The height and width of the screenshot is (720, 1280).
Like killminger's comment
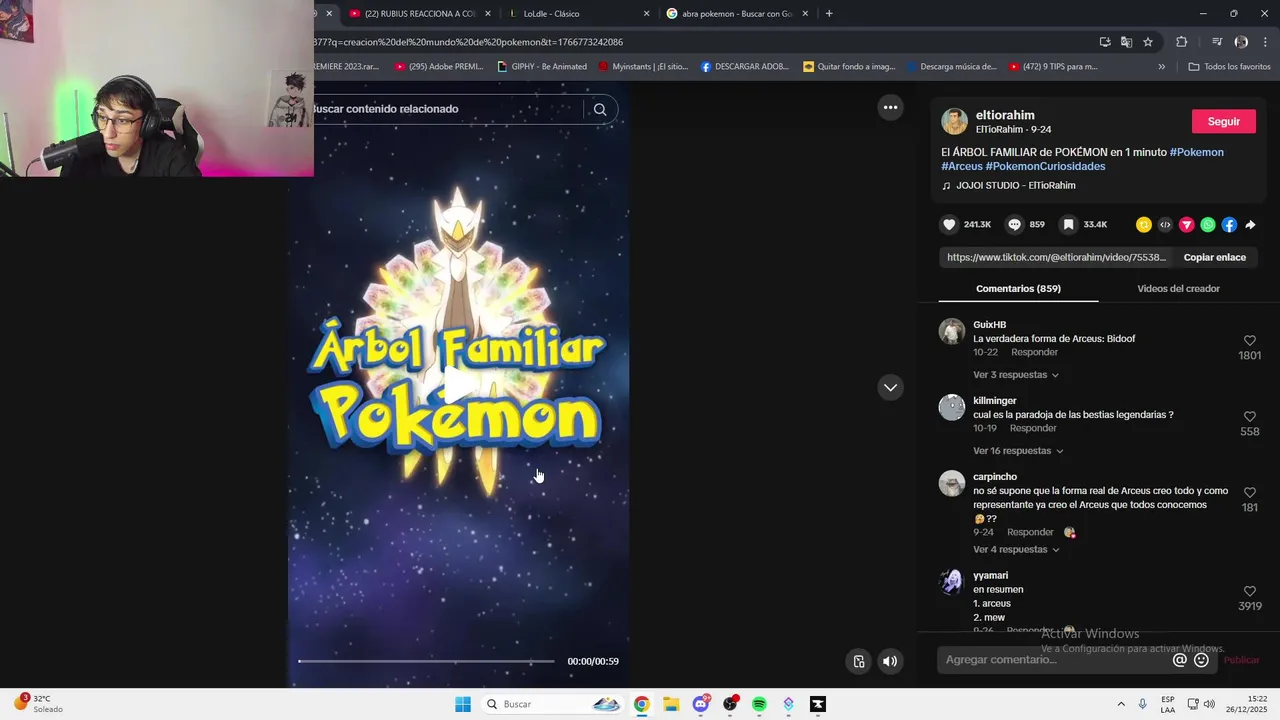click(x=1249, y=417)
